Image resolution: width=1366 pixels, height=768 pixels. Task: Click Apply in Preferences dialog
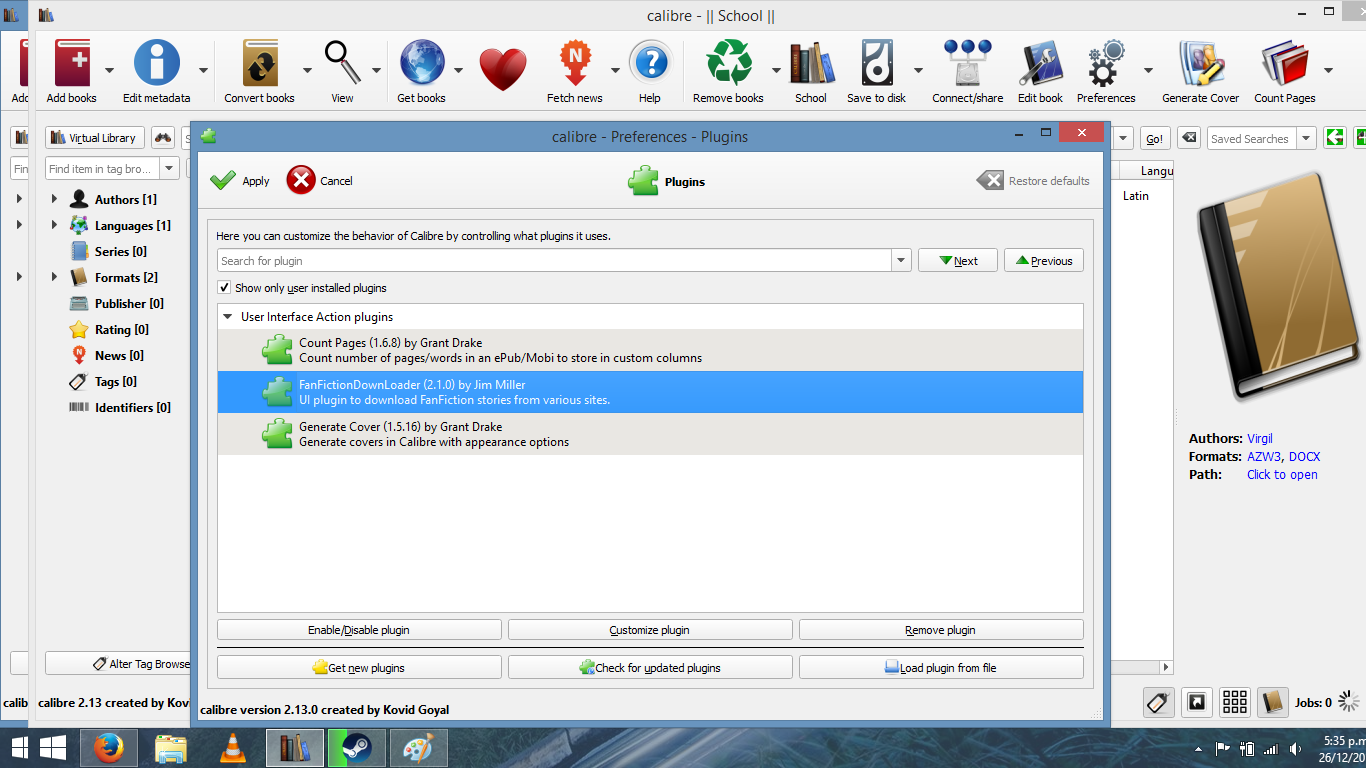pos(240,181)
